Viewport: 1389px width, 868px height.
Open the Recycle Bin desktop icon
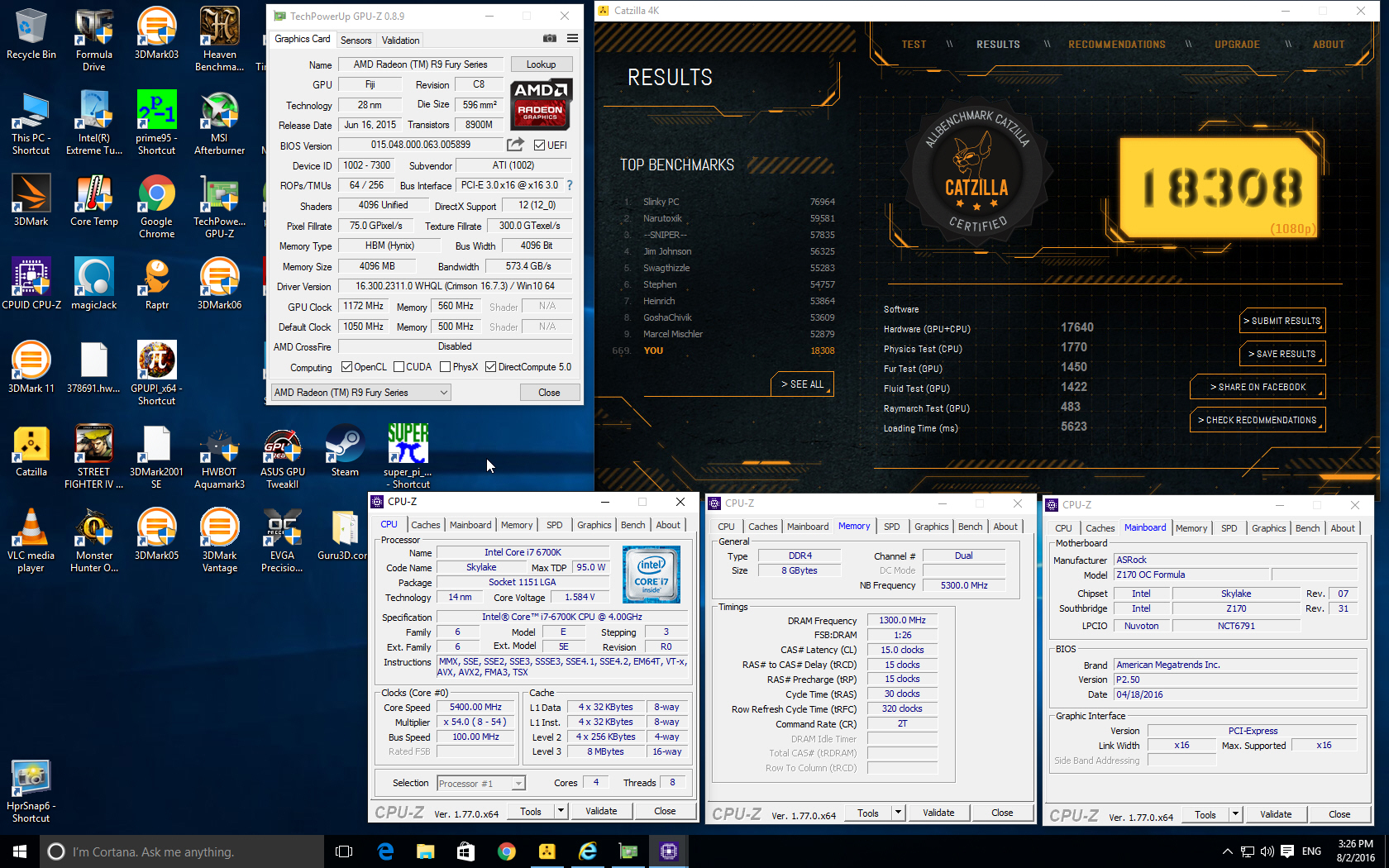[x=31, y=33]
